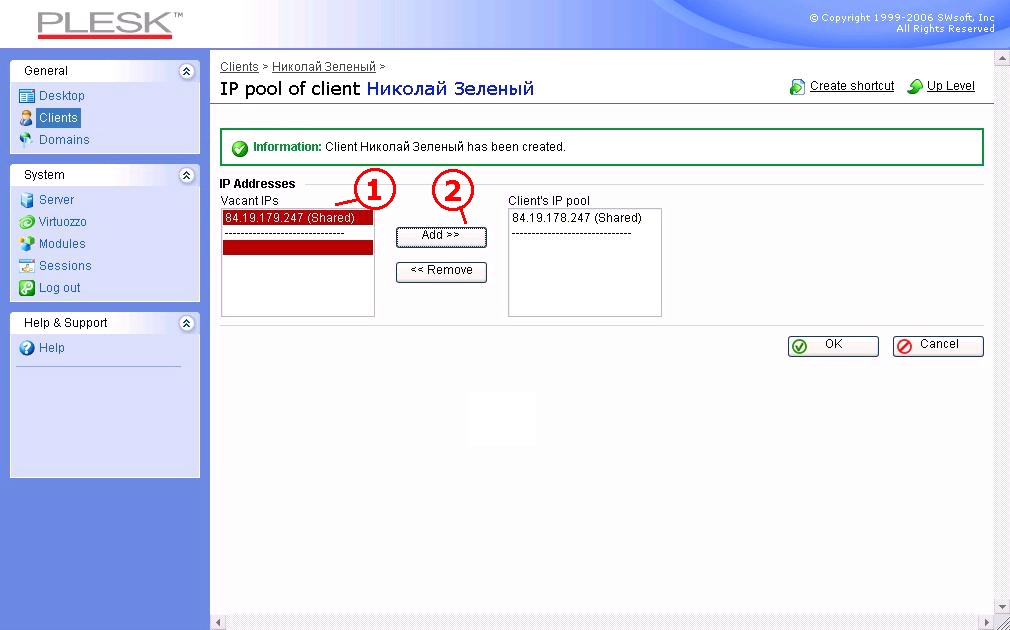Click the Log out icon
The image size is (1010, 630).
[x=27, y=288]
